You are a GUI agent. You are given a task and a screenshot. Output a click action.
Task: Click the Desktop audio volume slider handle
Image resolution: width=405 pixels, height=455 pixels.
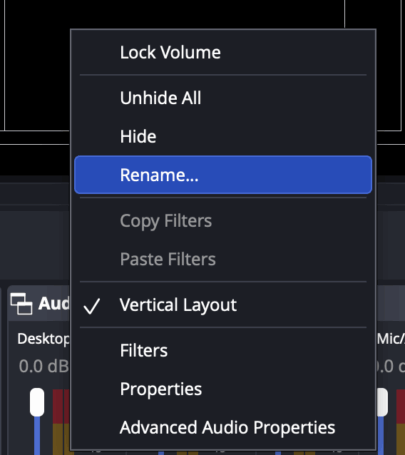37,402
